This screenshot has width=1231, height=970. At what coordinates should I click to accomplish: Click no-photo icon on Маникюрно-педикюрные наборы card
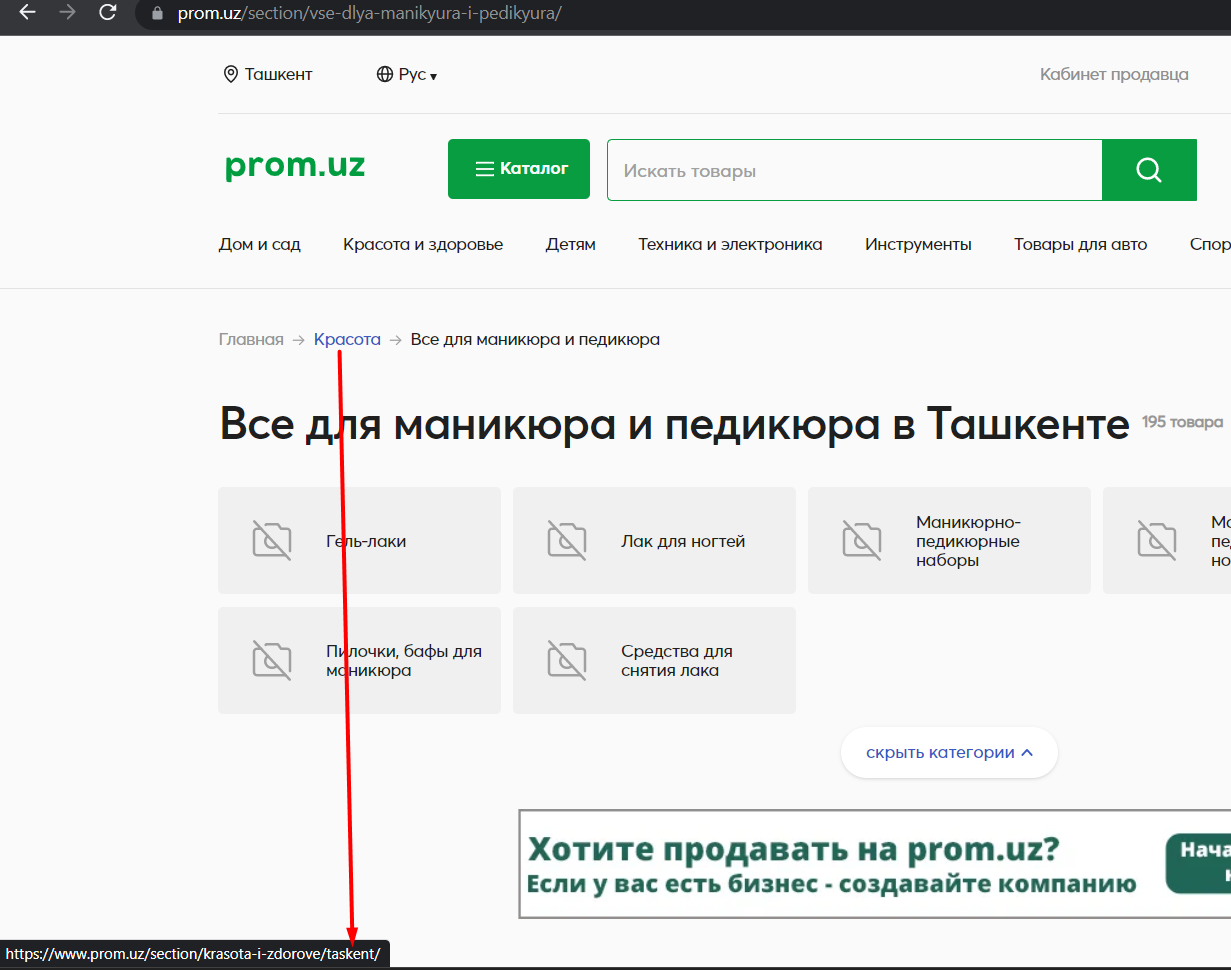tap(861, 540)
